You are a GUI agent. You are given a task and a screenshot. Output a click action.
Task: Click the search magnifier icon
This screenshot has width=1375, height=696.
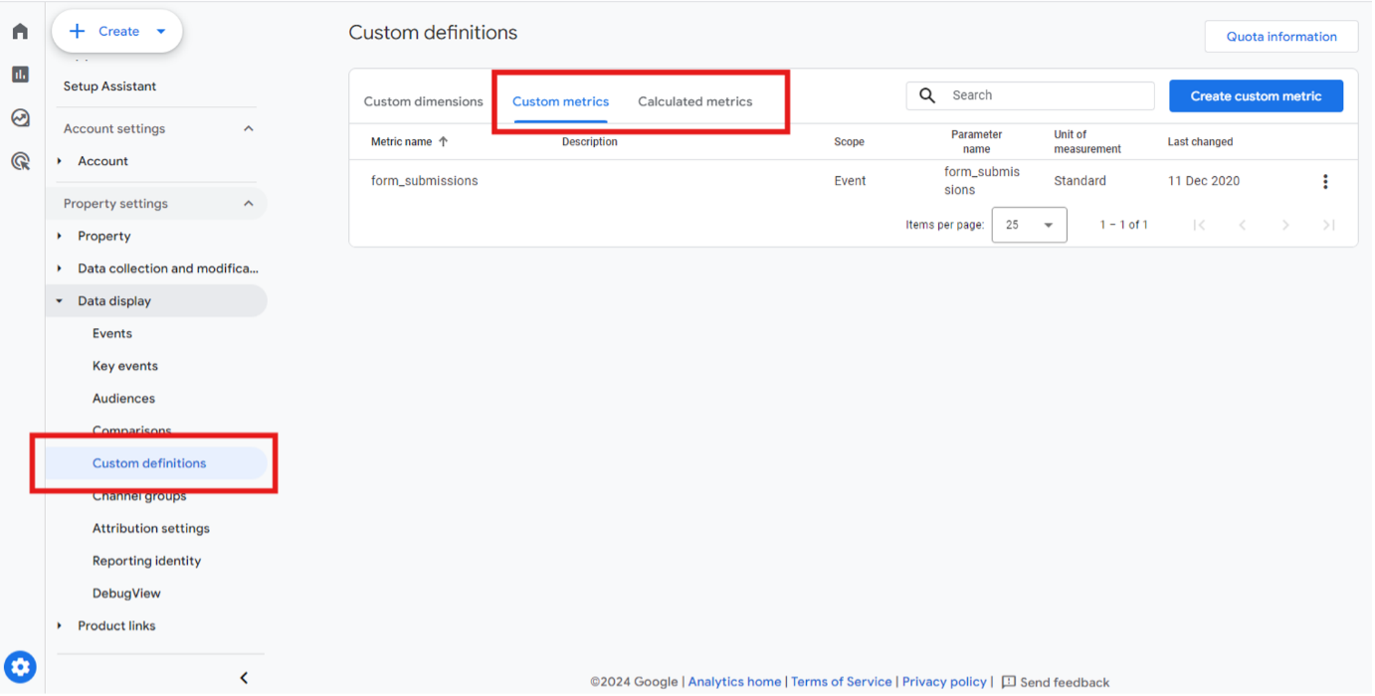tap(927, 95)
